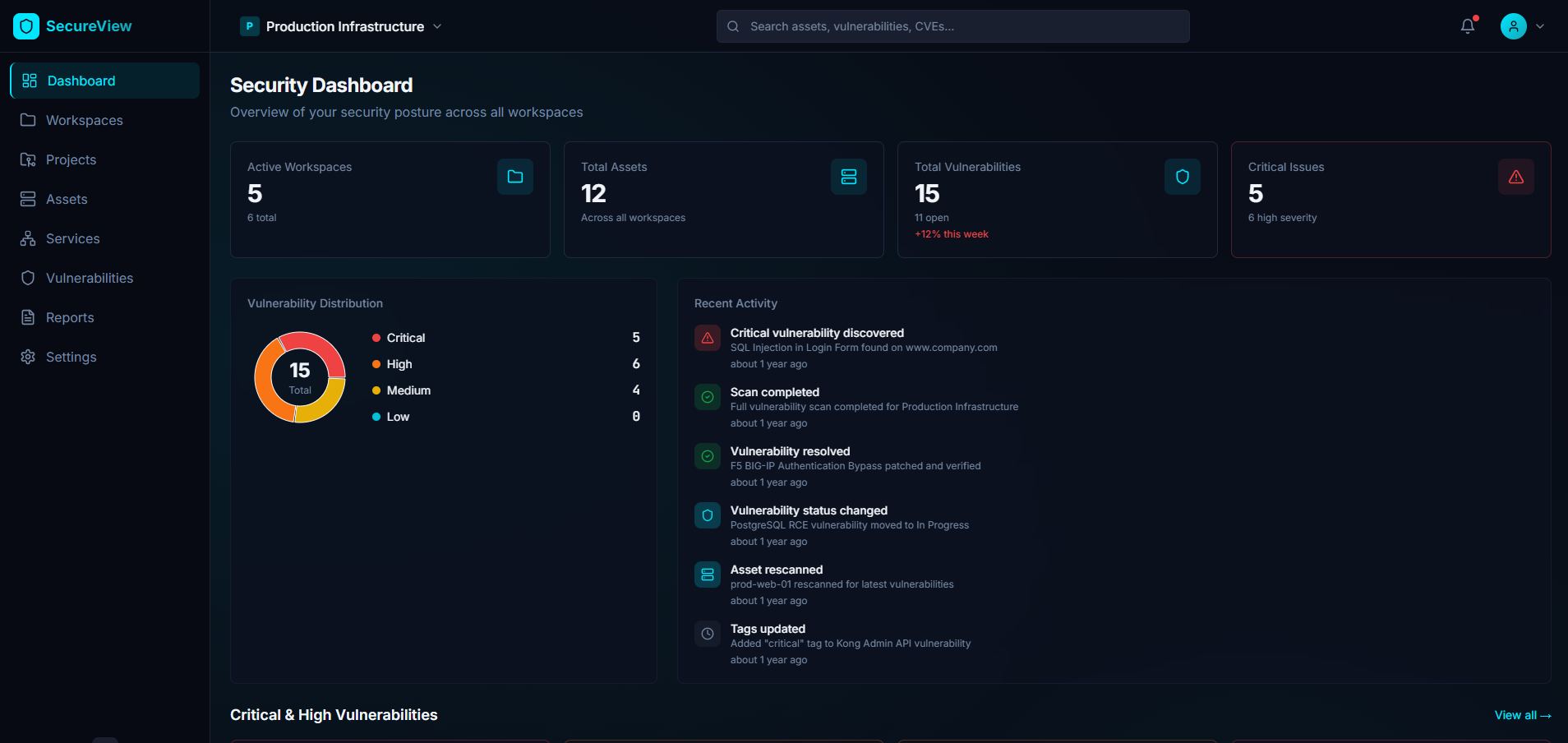Open the Scan completed activity entry
This screenshot has height=743, width=1568.
(x=774, y=392)
